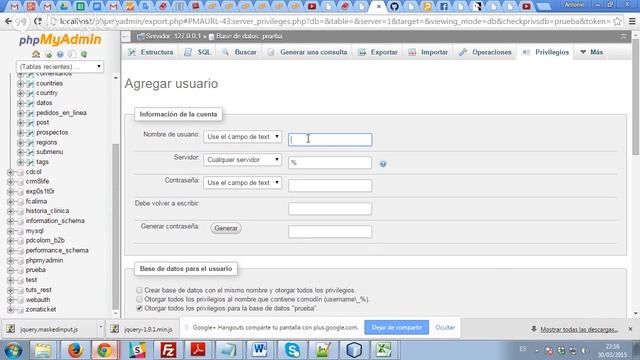The image size is (640, 360).
Task: Open Windows Explorer folder in taskbar
Action: pos(43,350)
